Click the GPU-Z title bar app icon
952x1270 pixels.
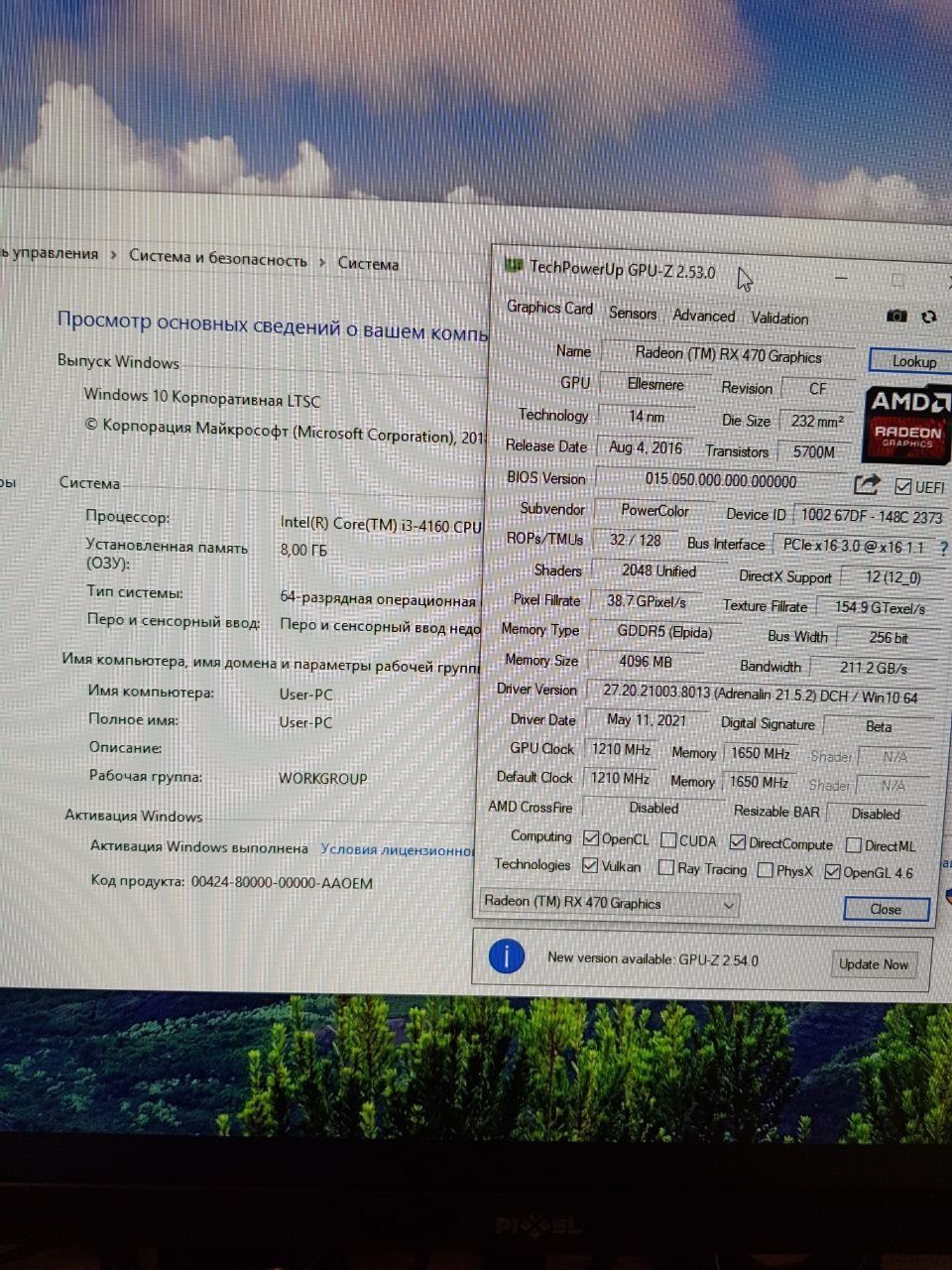(x=514, y=265)
